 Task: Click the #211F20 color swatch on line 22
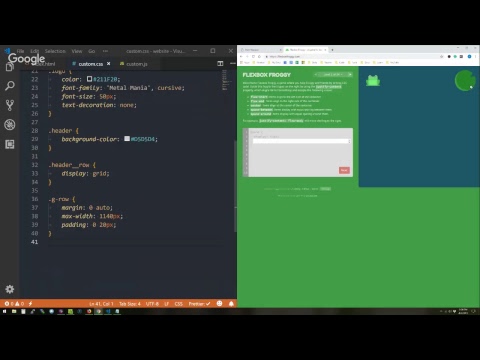click(89, 79)
